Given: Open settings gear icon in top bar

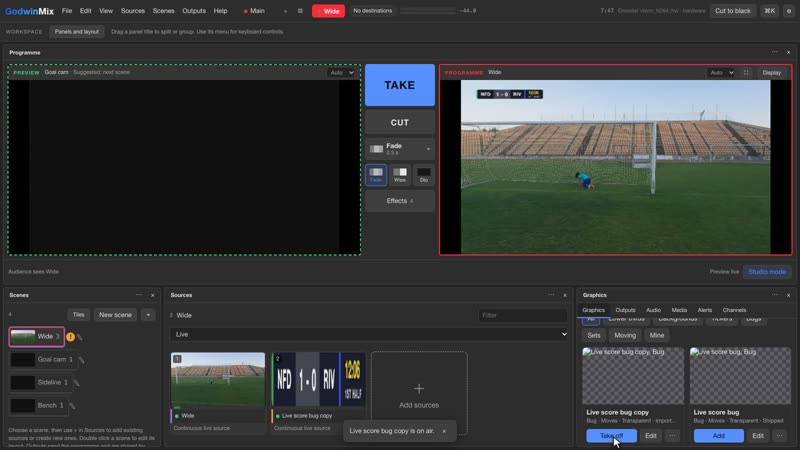Looking at the screenshot, I should click(x=789, y=11).
